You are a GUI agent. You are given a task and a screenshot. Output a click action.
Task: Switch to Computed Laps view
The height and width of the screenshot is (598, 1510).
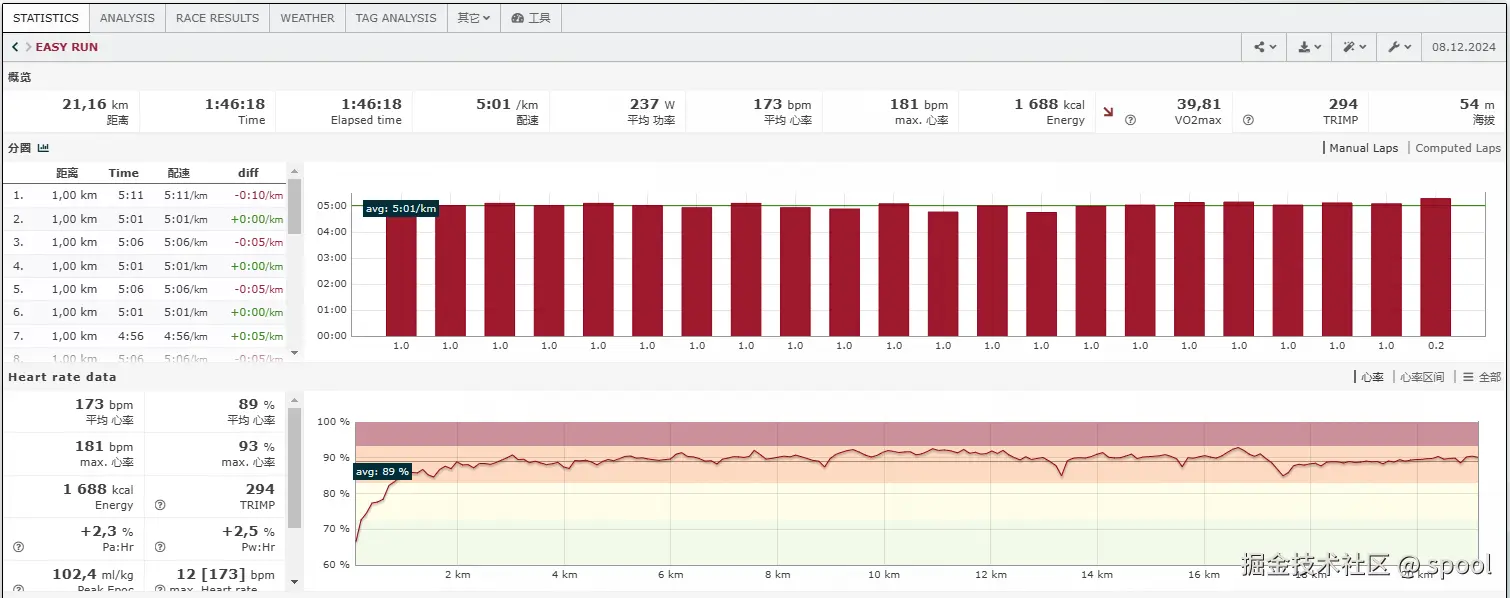(1457, 148)
